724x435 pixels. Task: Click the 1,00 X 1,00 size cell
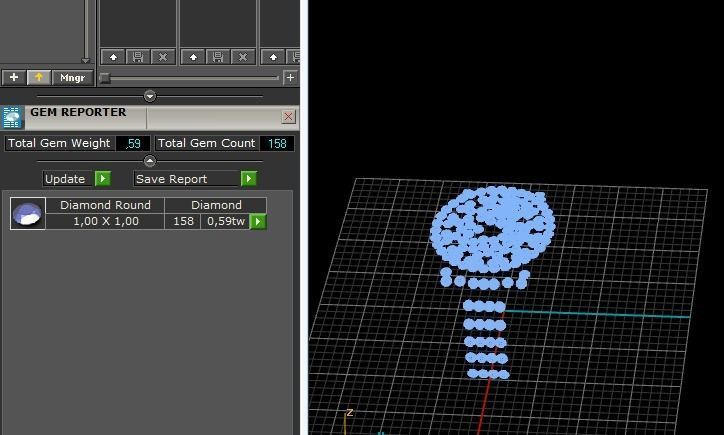tap(105, 221)
